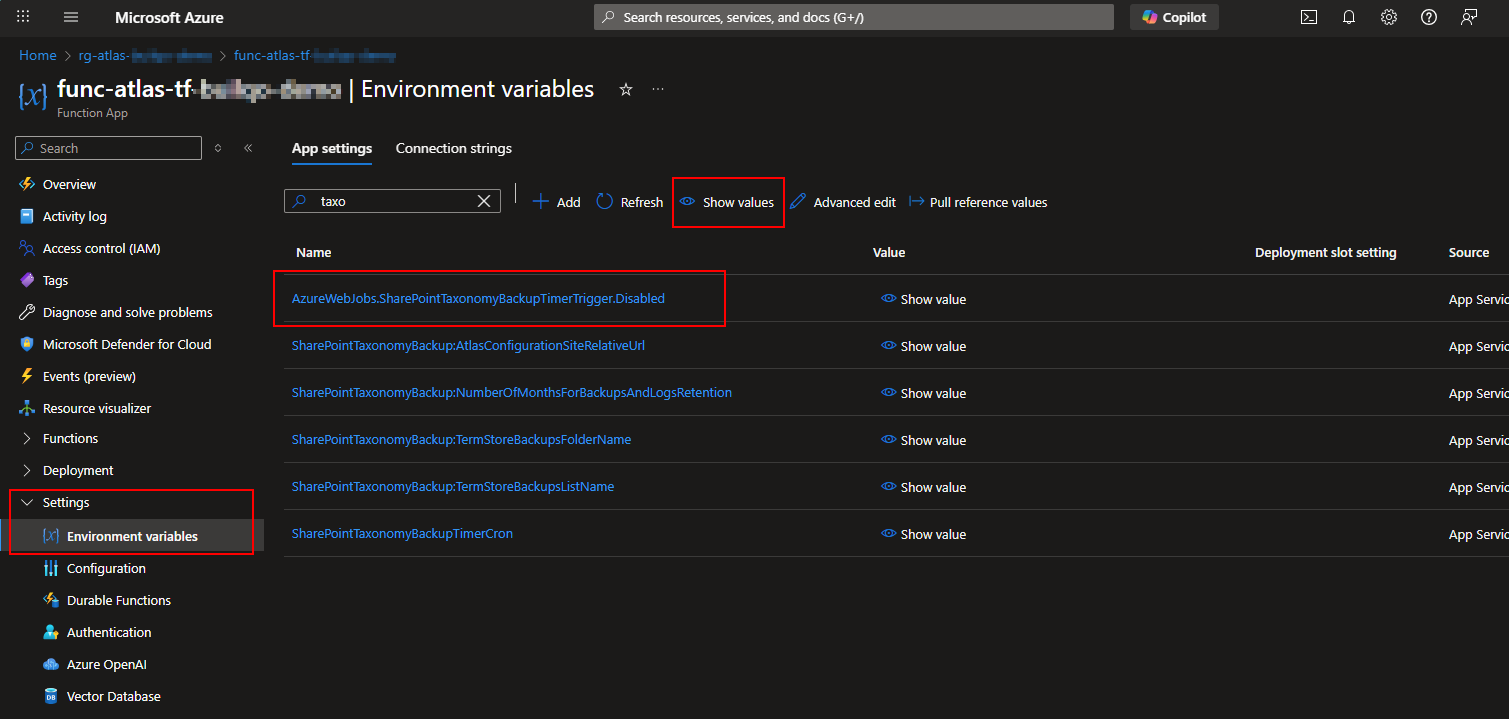Click the Copilot button
This screenshot has width=1509, height=719.
click(1174, 17)
